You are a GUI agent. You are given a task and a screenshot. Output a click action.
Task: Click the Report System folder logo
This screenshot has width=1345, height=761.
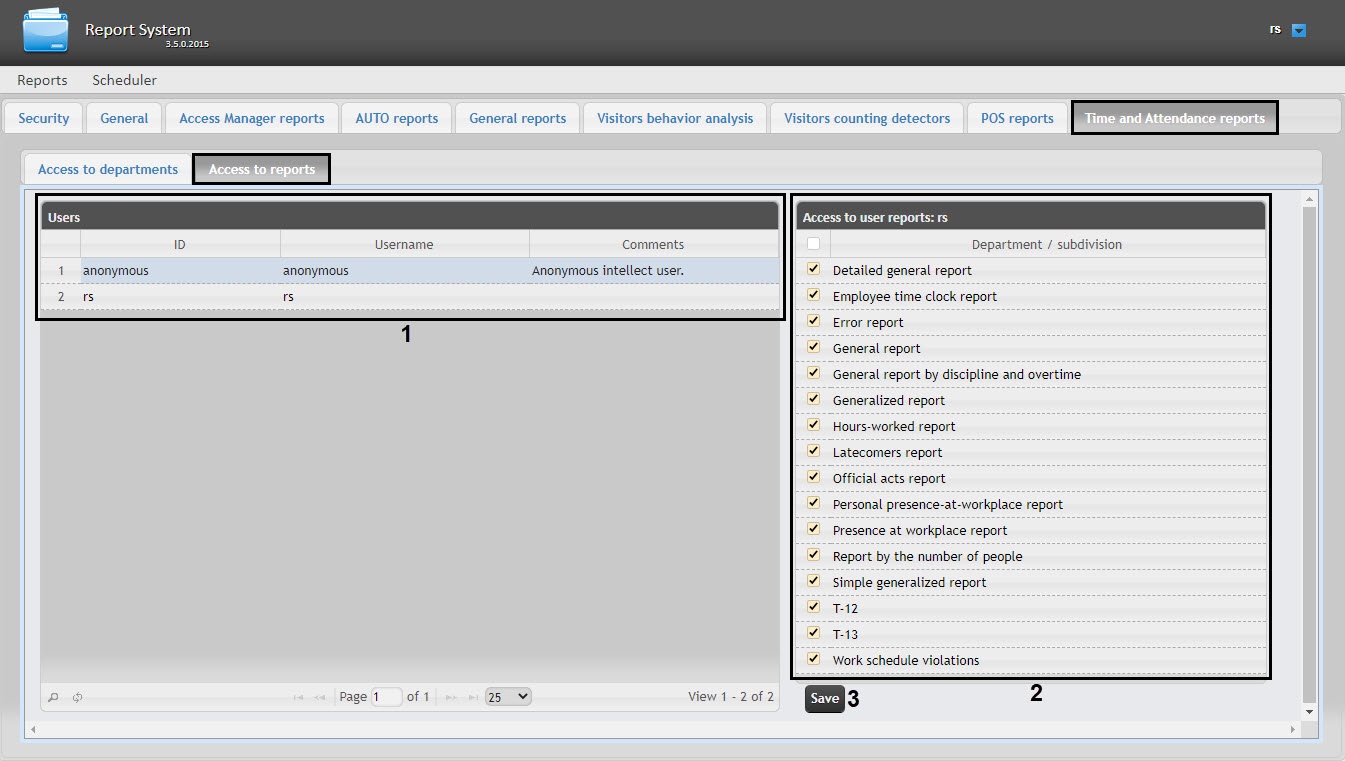45,31
